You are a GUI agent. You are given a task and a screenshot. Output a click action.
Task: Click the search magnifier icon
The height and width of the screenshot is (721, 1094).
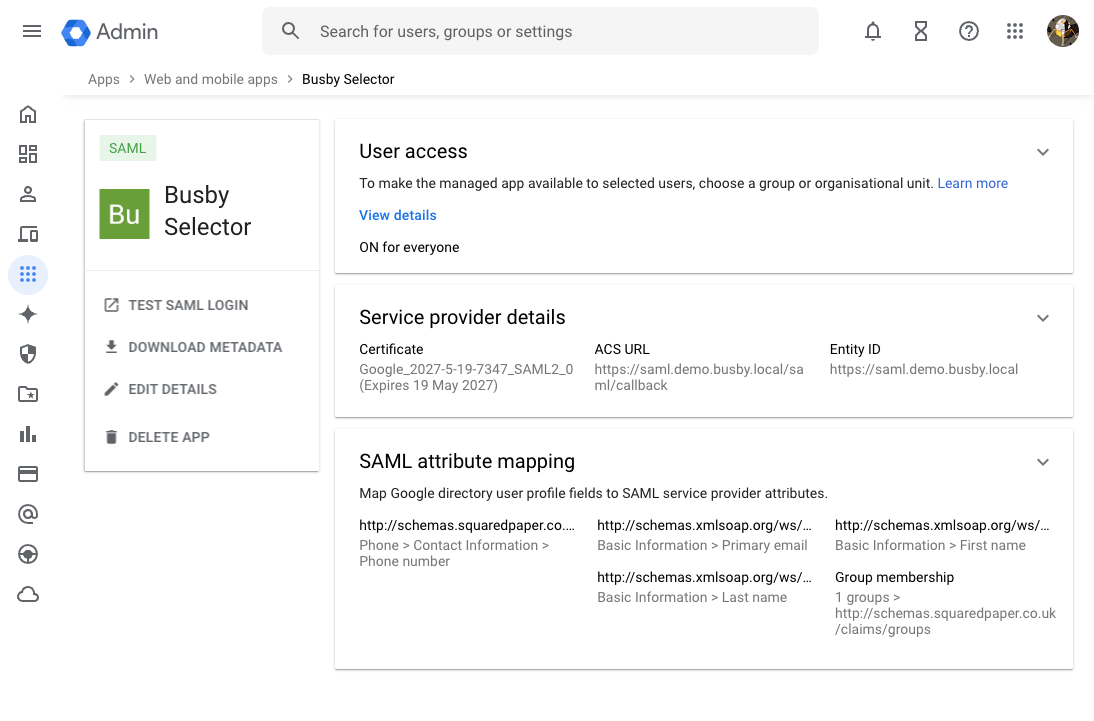[x=290, y=31]
